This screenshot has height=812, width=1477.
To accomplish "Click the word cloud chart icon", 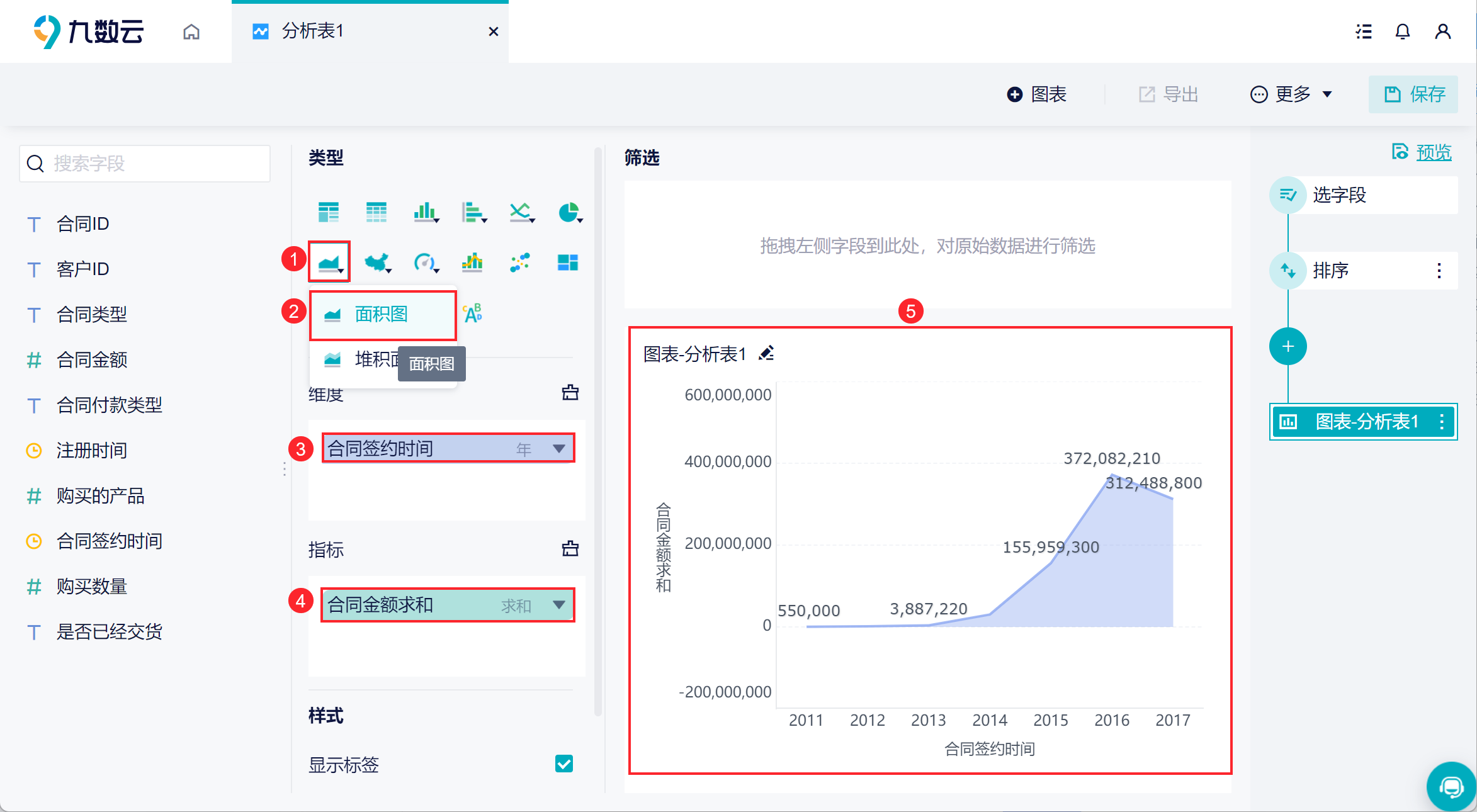I will click(472, 313).
